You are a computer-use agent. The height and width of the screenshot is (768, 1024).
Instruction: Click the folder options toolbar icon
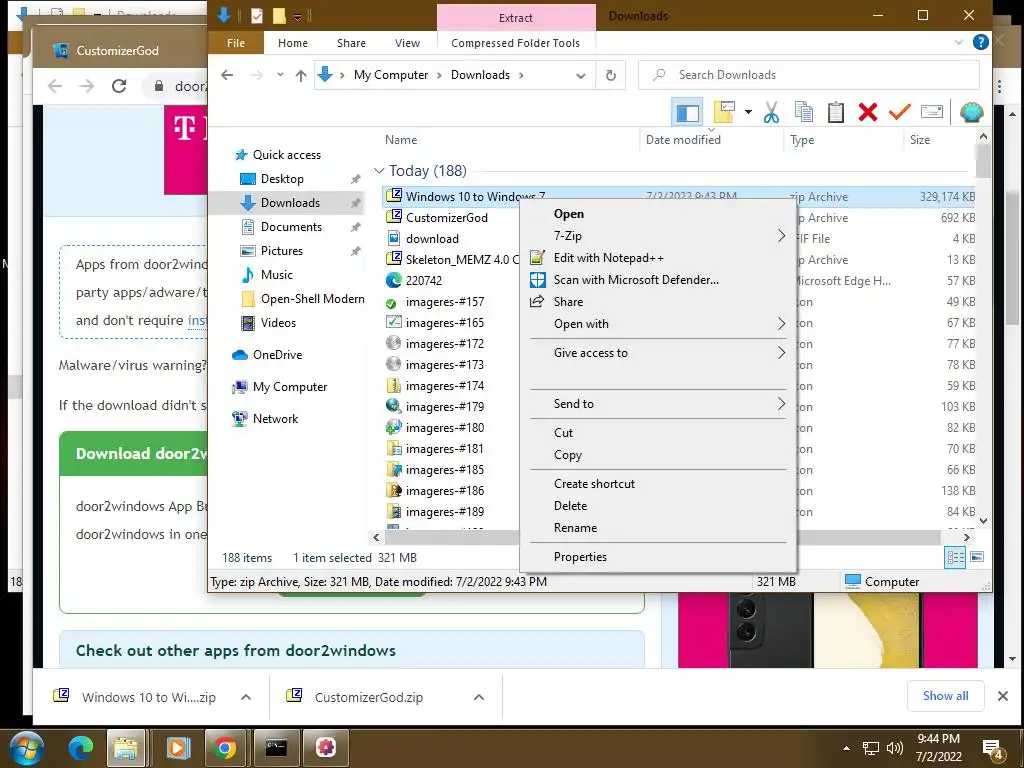[724, 112]
